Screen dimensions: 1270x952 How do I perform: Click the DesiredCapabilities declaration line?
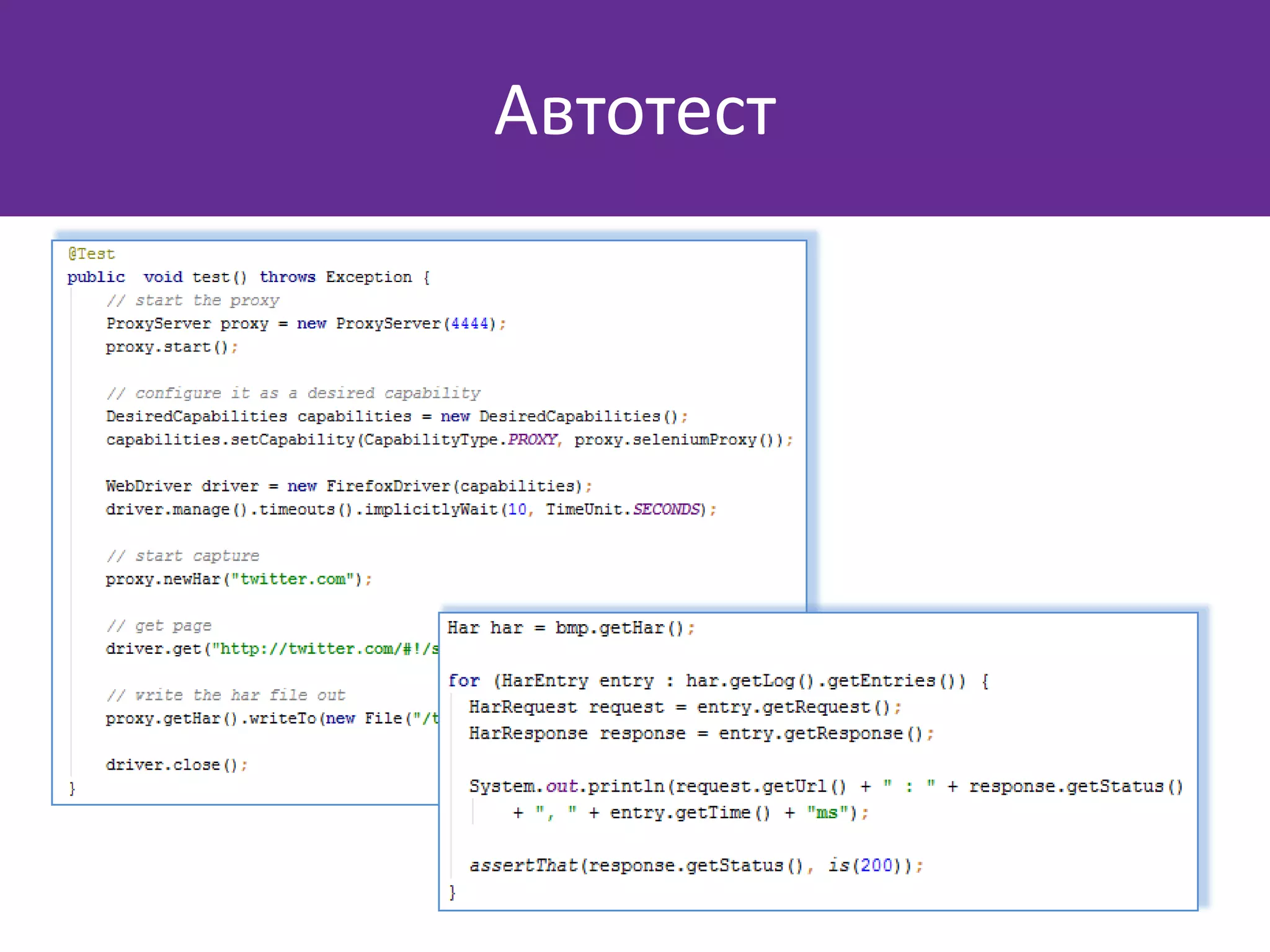397,416
